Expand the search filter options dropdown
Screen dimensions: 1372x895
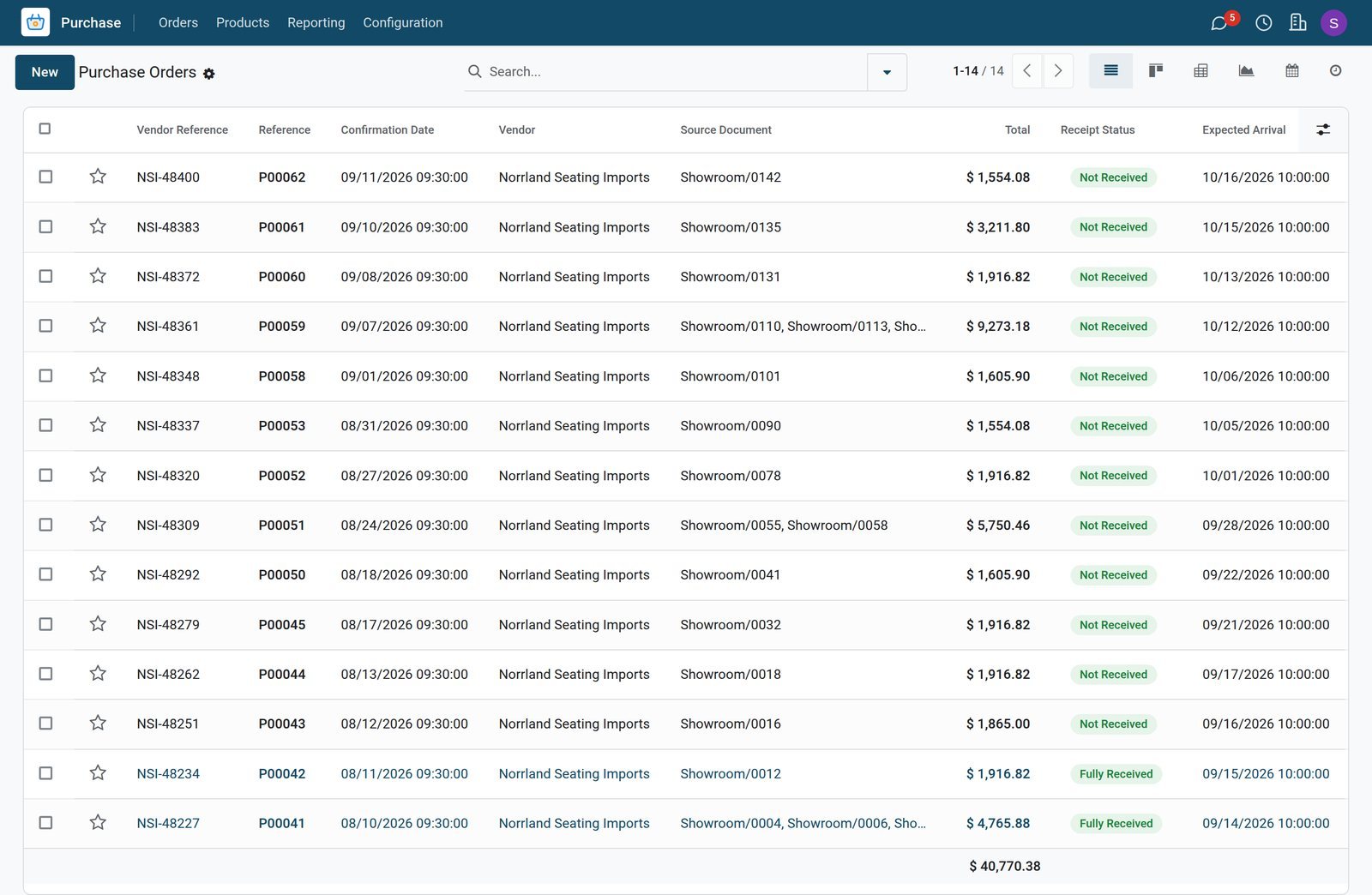(887, 72)
